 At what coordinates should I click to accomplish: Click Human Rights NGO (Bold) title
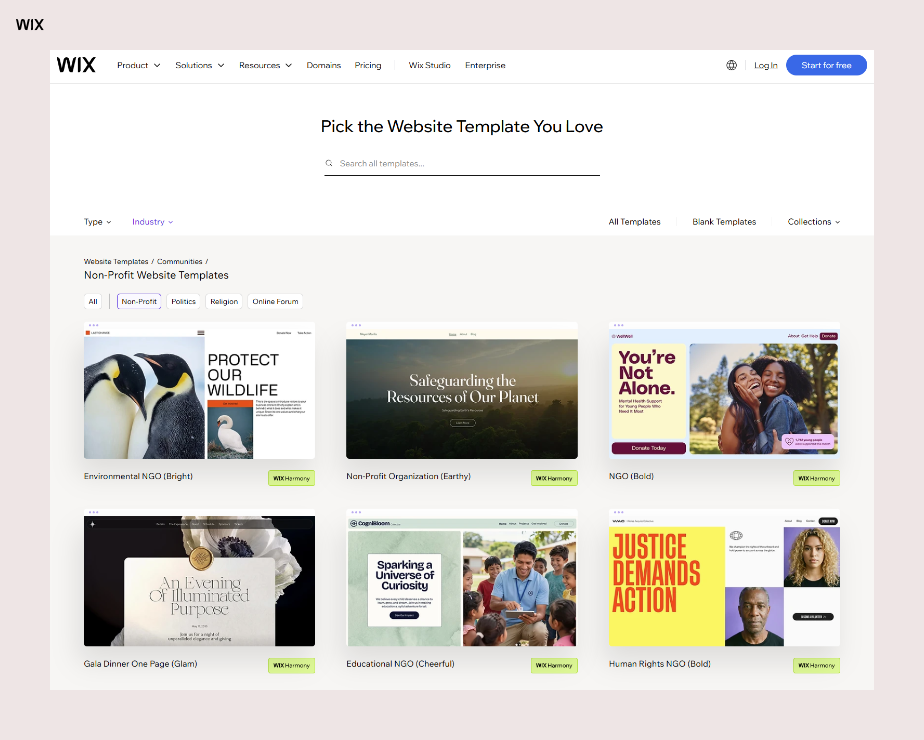(659, 663)
